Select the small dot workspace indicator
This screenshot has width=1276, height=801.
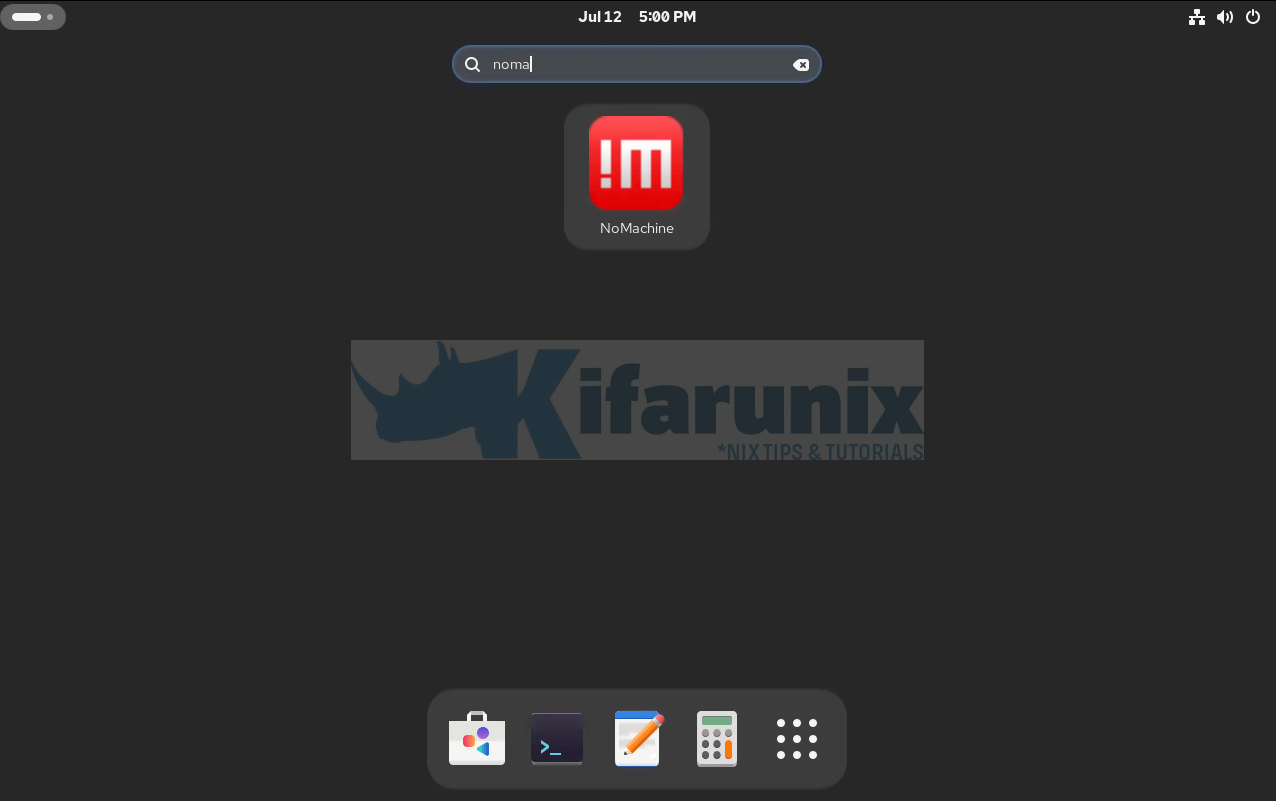point(50,17)
